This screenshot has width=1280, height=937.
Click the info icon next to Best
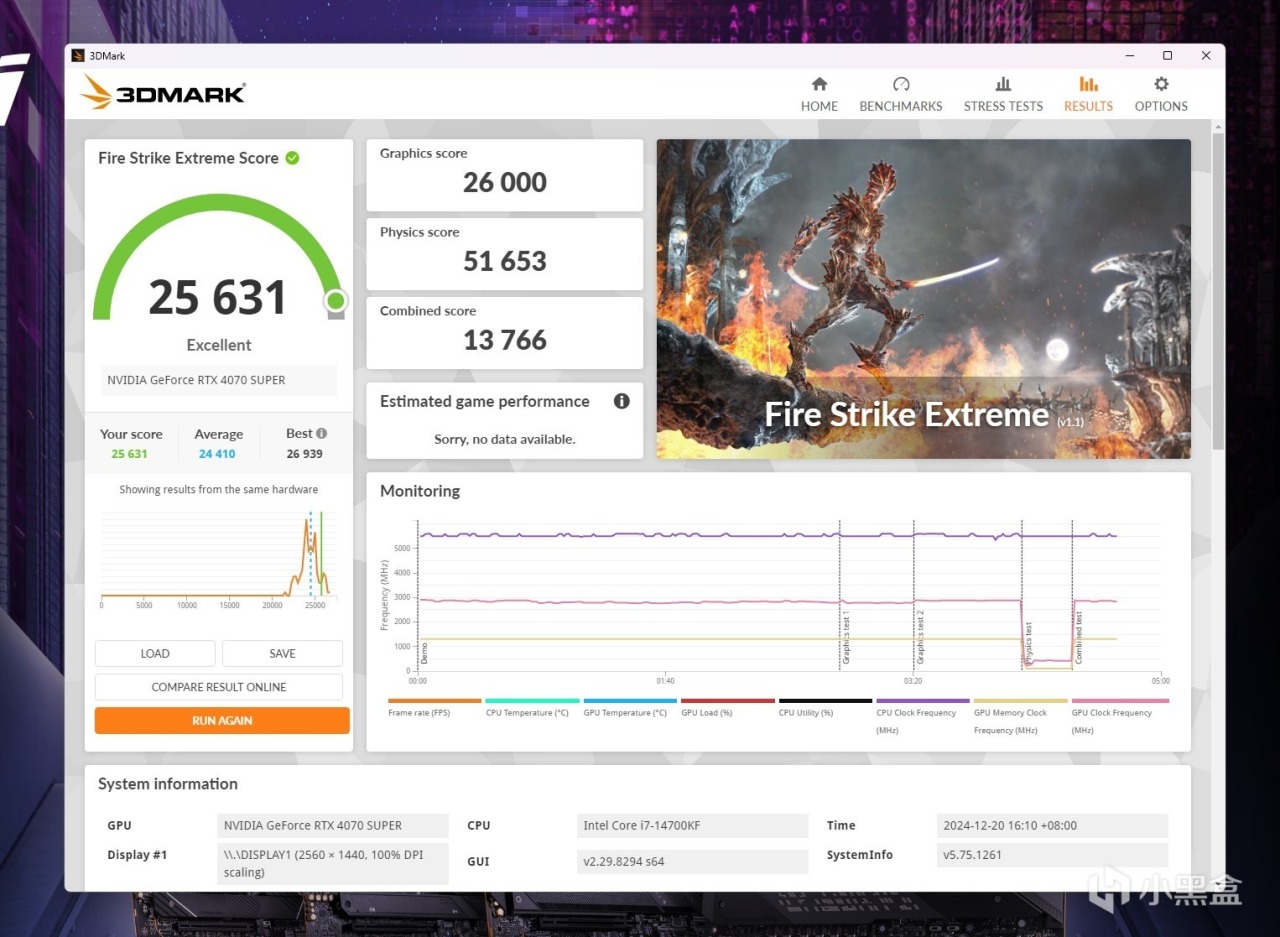click(x=321, y=433)
